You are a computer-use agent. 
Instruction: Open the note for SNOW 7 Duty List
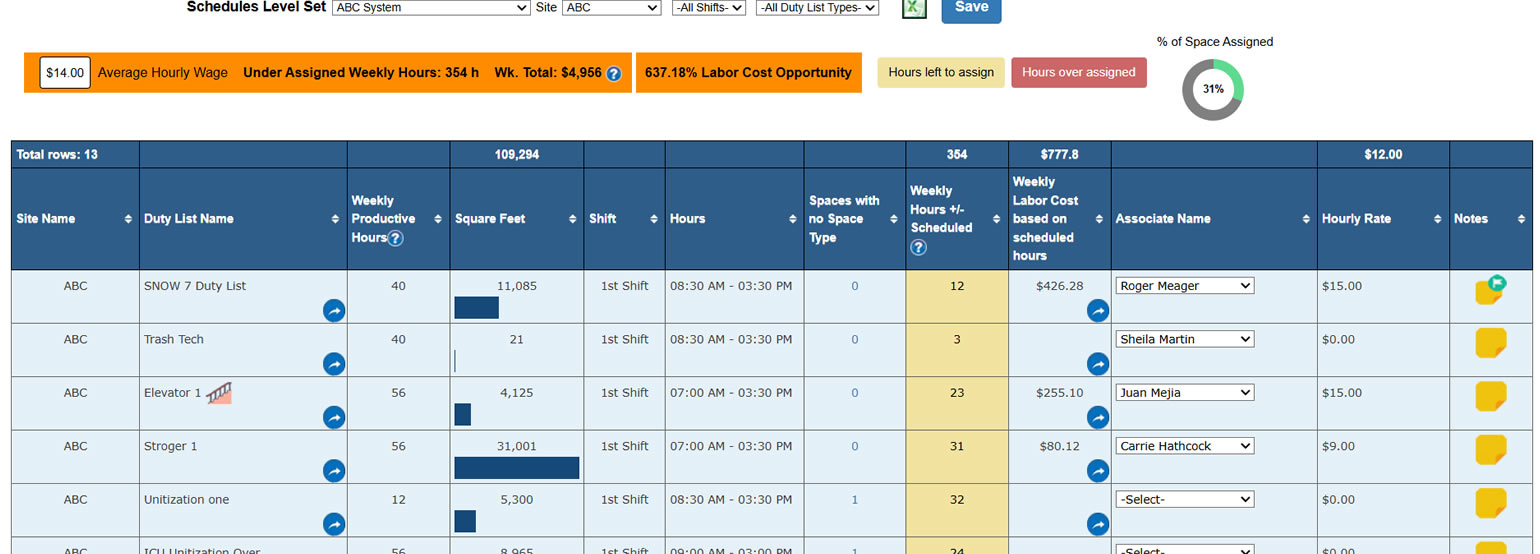1490,291
